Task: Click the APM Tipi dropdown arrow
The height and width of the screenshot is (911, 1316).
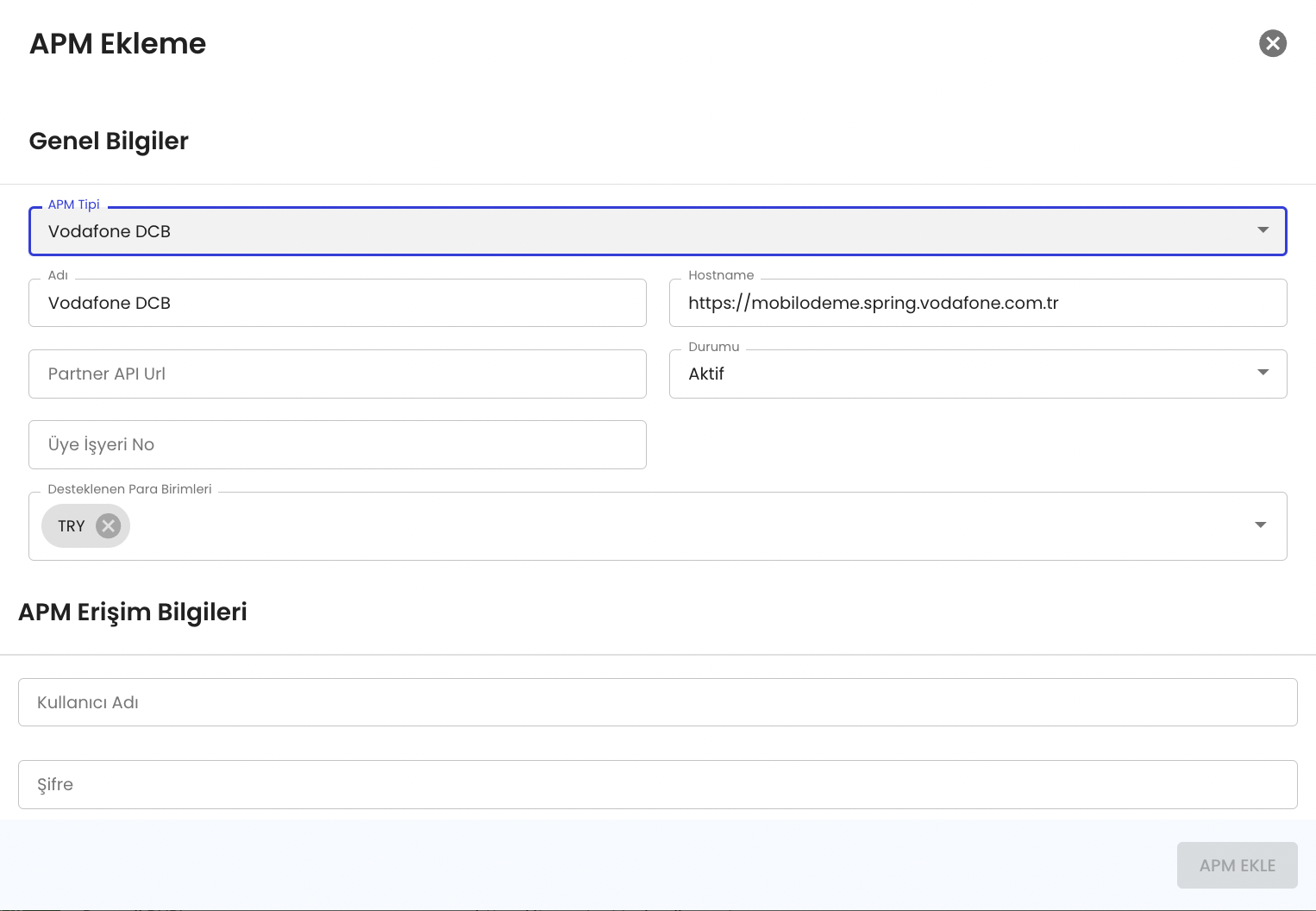Action: click(x=1263, y=230)
